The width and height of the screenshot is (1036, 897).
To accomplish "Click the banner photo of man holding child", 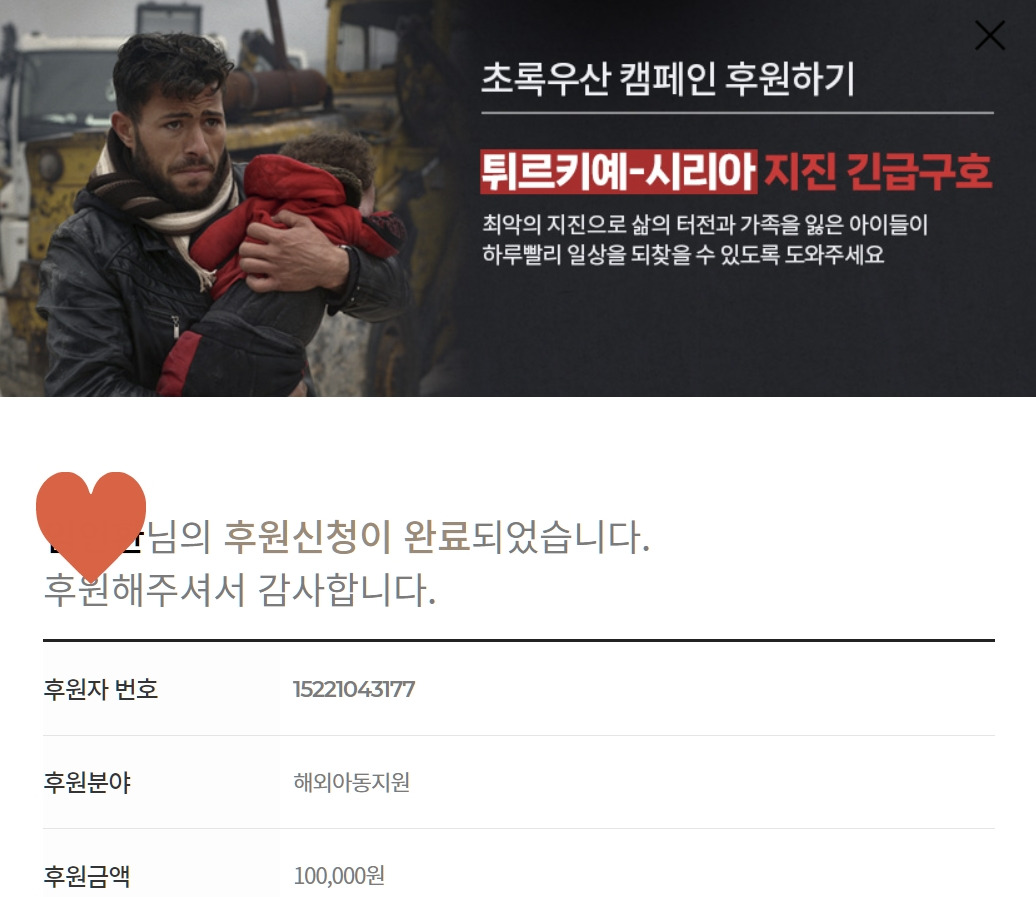I will [x=218, y=198].
